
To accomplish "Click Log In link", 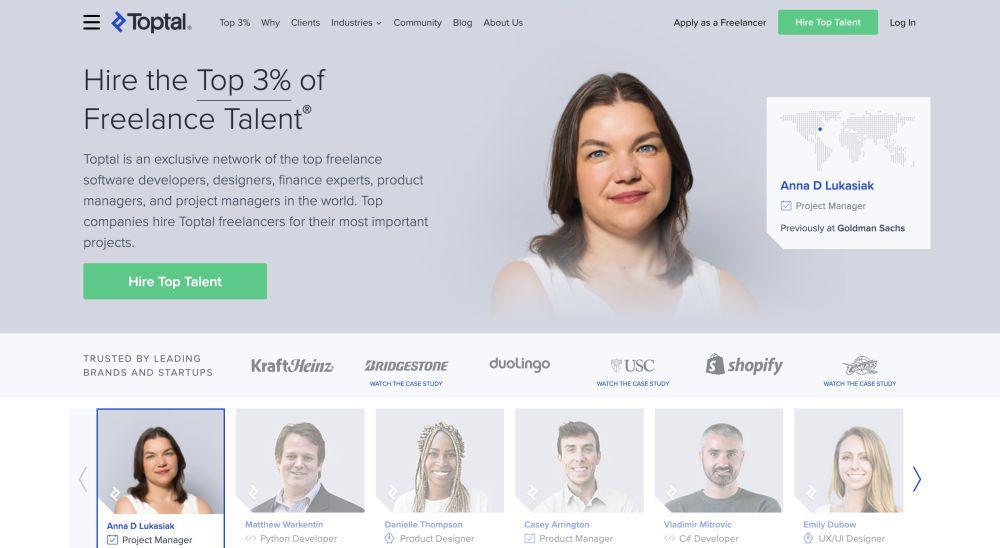I will point(902,22).
